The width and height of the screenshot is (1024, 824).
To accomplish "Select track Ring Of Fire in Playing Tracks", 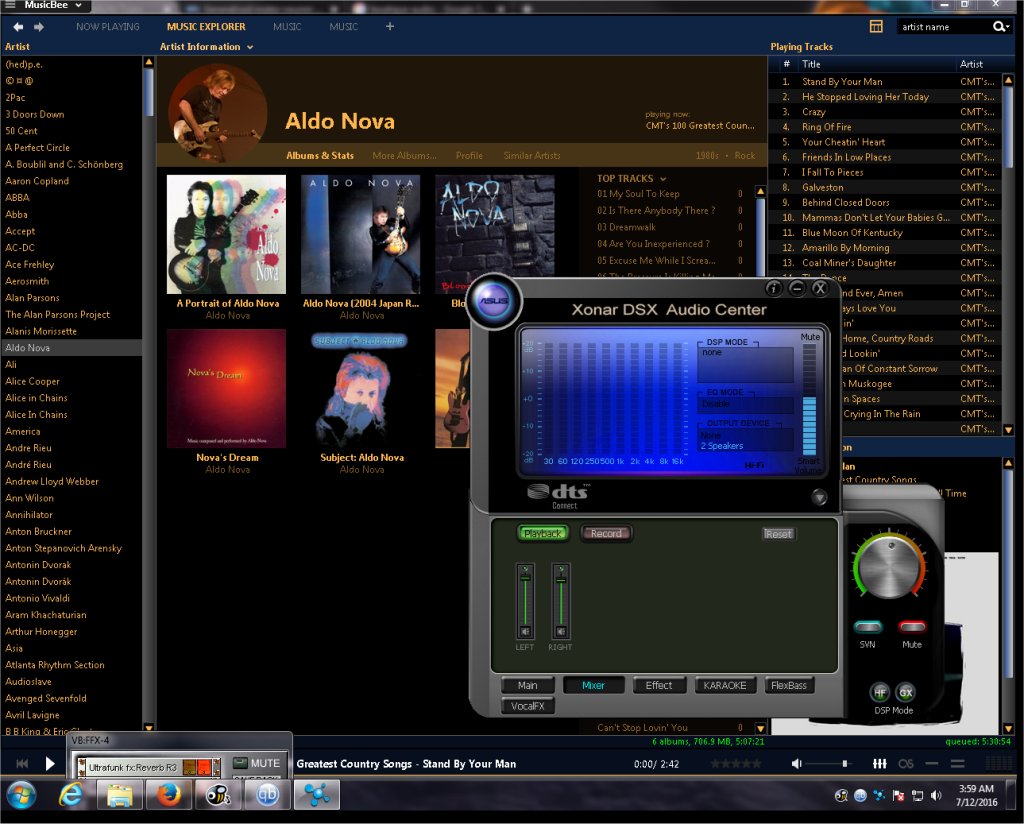I will (887, 127).
